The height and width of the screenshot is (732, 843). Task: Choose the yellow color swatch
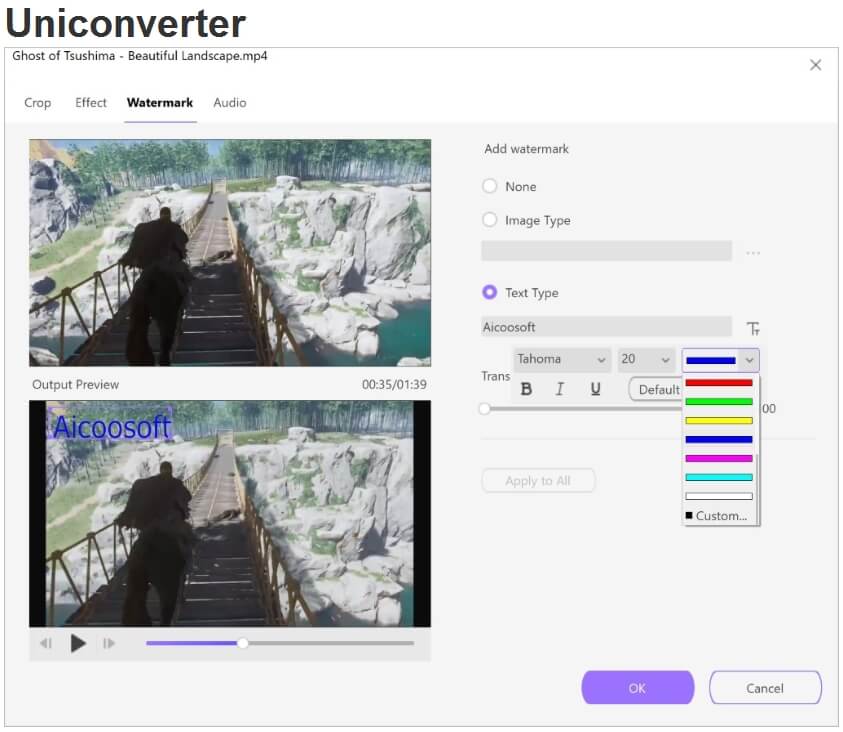point(719,420)
